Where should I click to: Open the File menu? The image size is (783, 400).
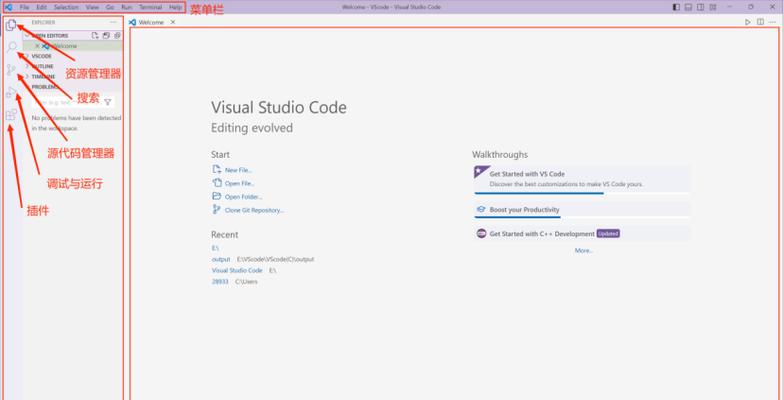[x=24, y=7]
